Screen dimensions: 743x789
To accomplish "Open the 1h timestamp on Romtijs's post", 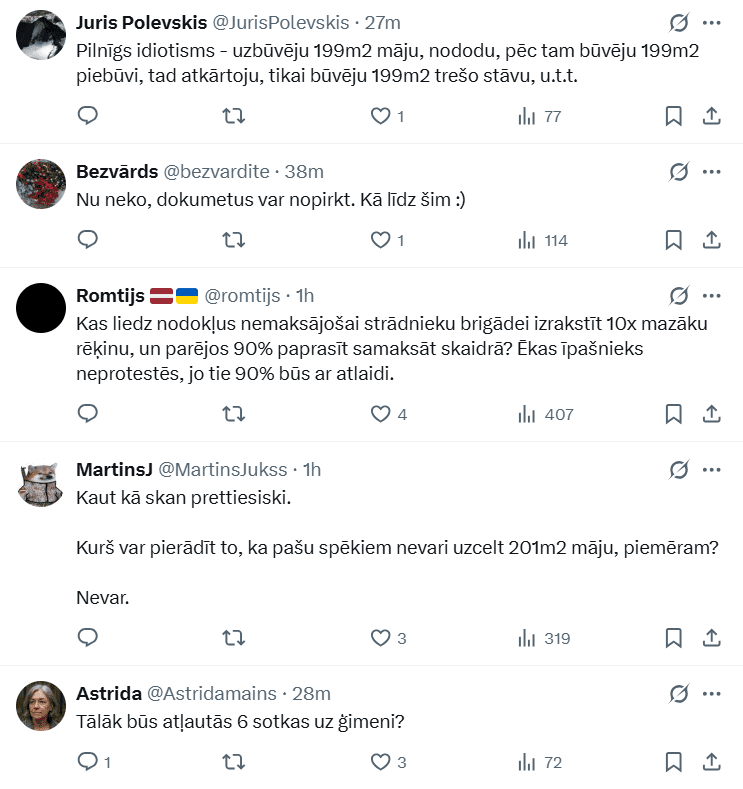I will coord(305,295).
